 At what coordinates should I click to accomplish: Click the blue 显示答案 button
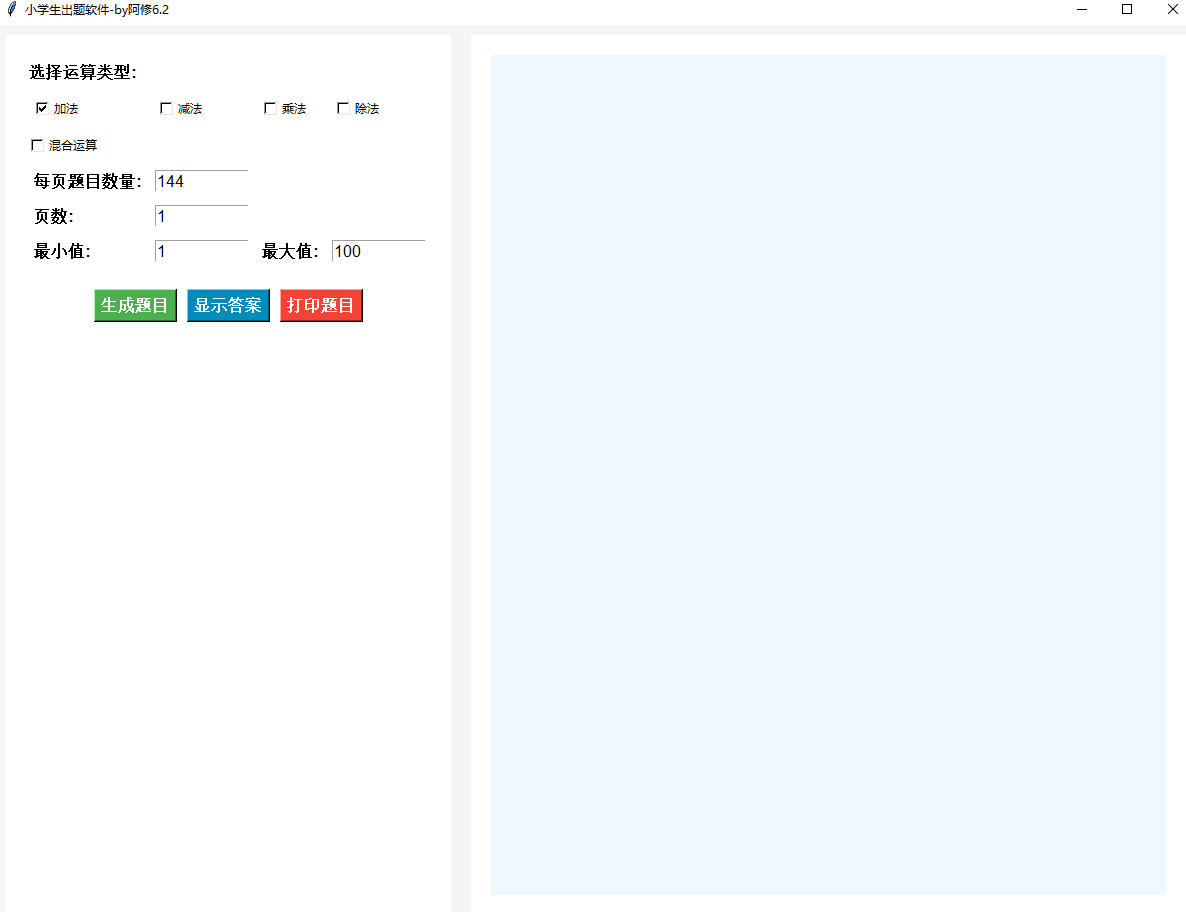click(x=228, y=306)
